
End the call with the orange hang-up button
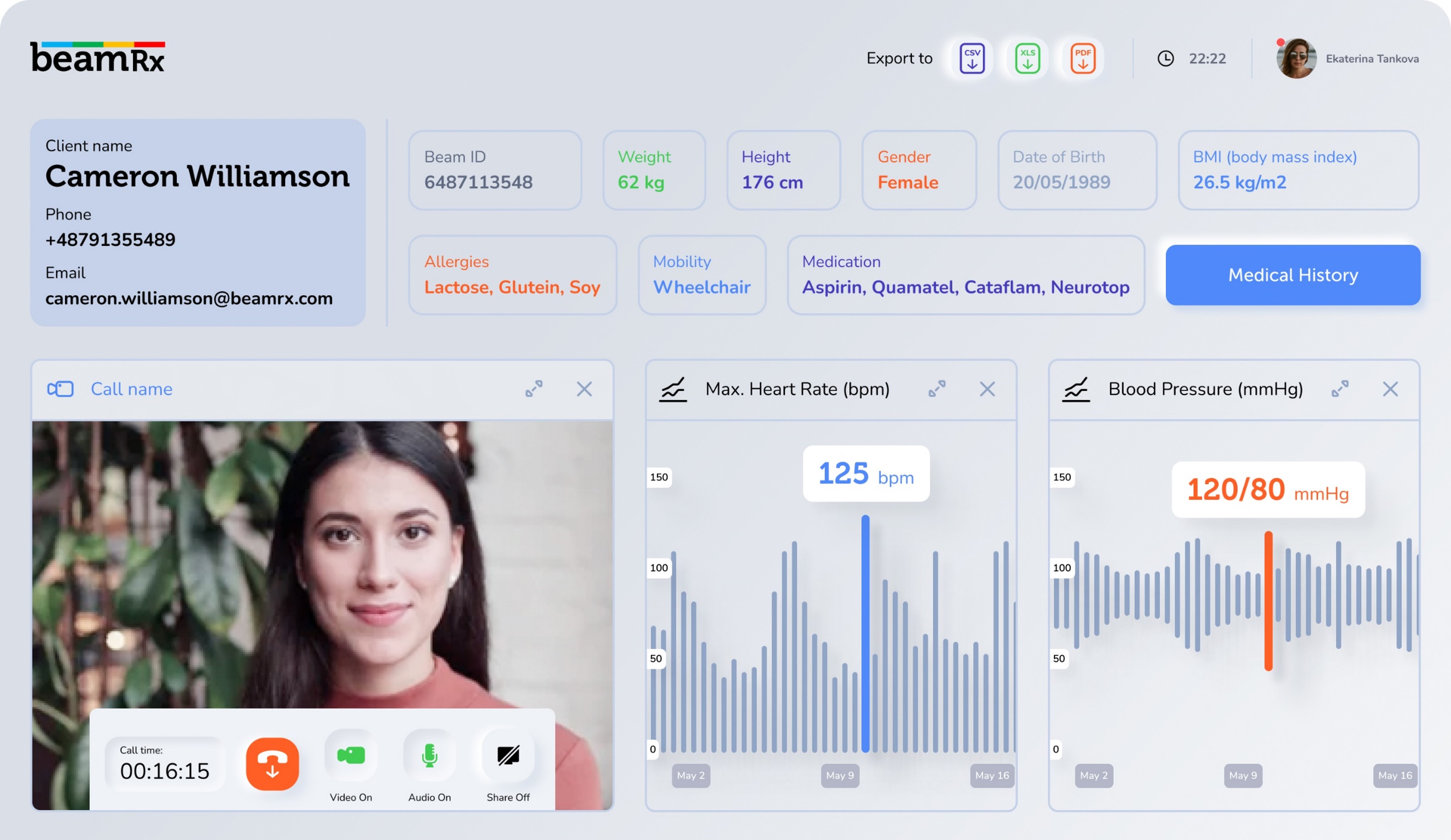tap(272, 763)
